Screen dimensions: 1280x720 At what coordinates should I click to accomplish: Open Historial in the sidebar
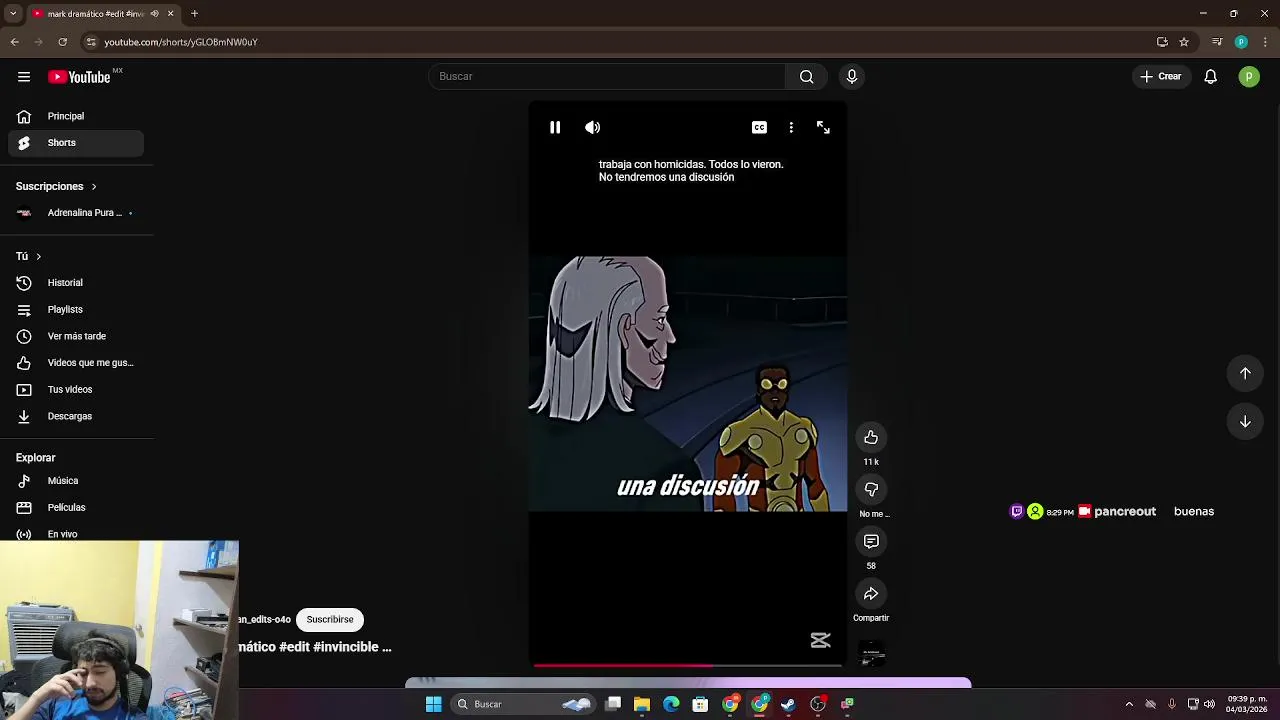[x=76, y=283]
